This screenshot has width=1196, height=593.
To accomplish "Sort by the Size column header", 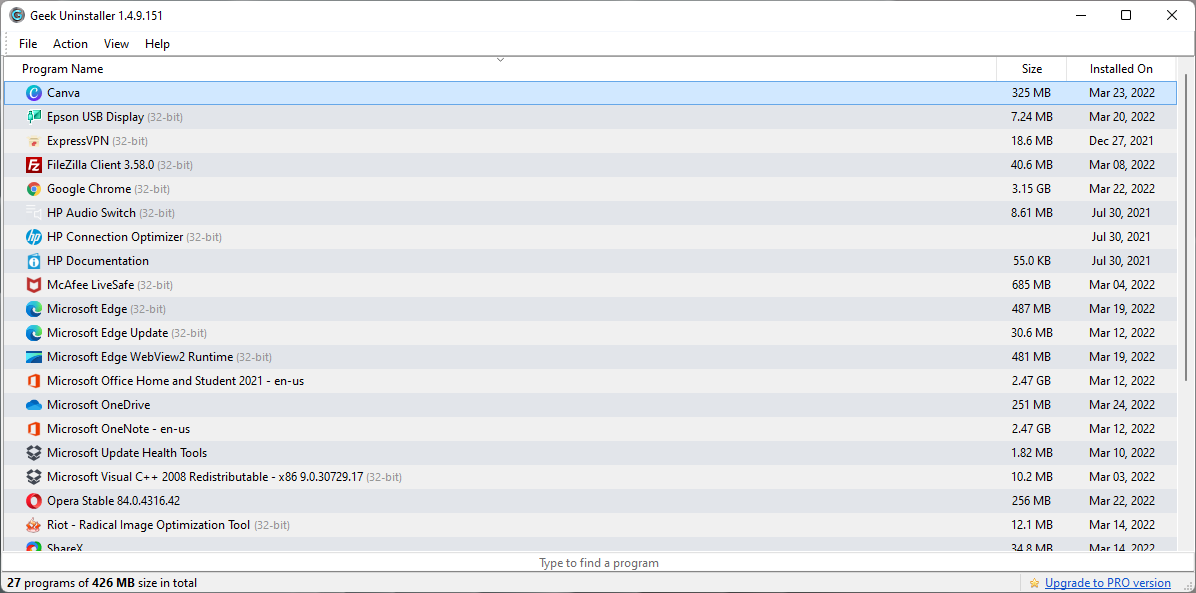I will pos(1031,69).
